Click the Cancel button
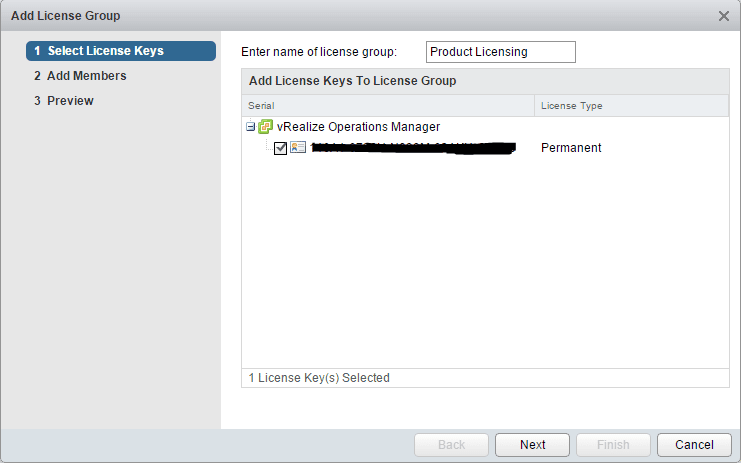 694,445
